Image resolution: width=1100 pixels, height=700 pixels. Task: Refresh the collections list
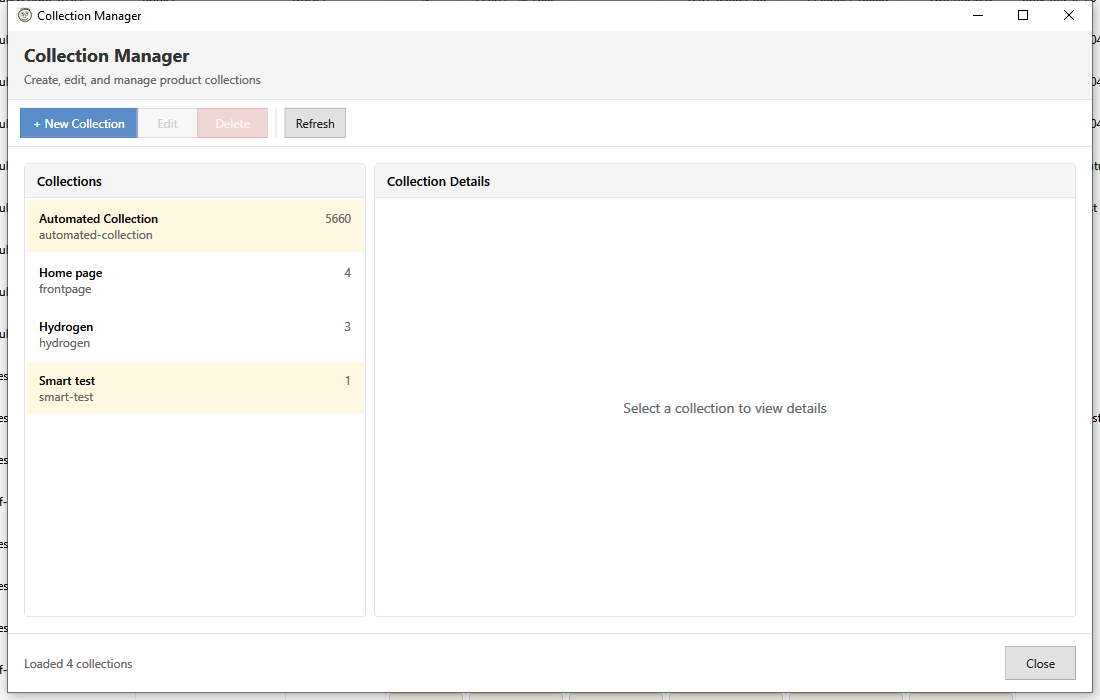pos(315,124)
